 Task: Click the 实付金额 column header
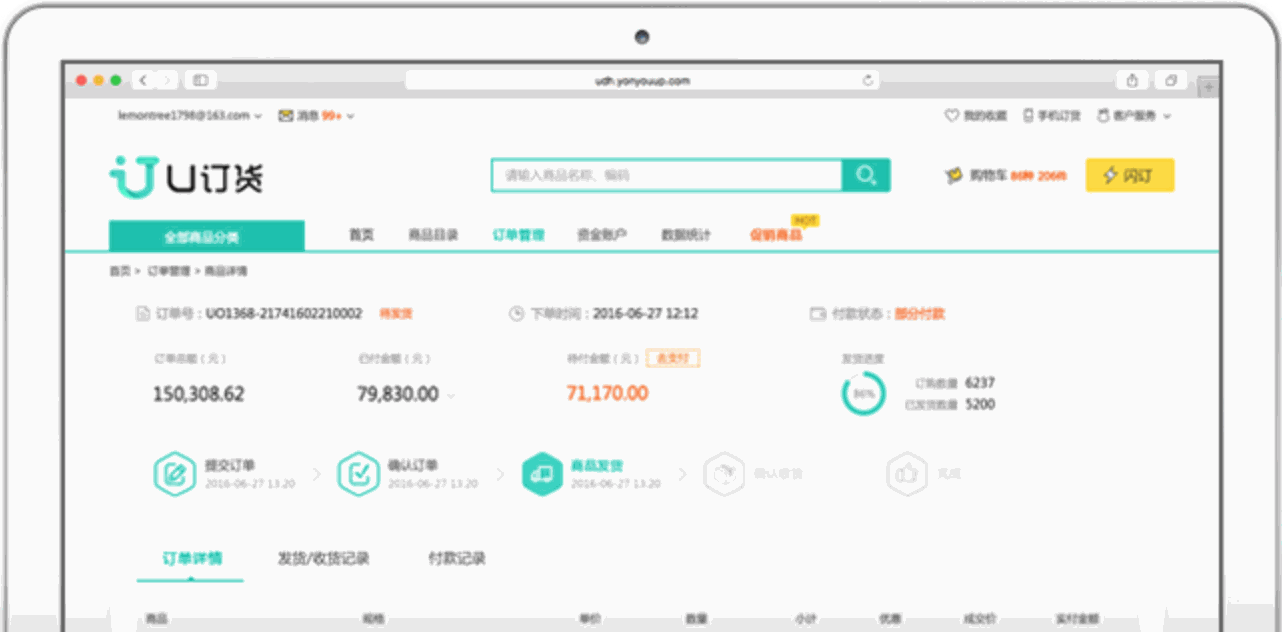(x=1077, y=620)
